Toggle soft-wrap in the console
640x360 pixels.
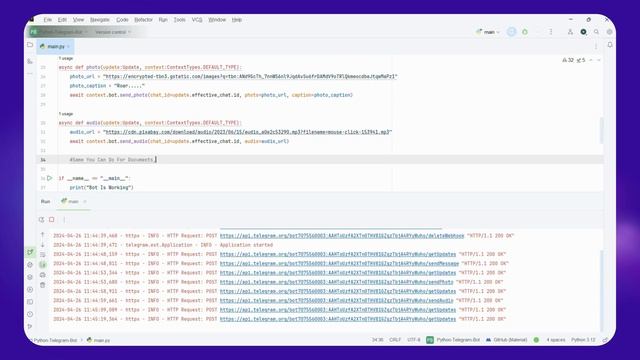(42, 255)
